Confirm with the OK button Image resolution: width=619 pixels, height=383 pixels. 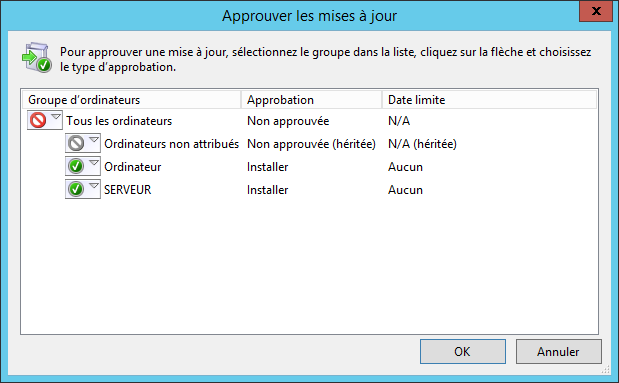(463, 351)
